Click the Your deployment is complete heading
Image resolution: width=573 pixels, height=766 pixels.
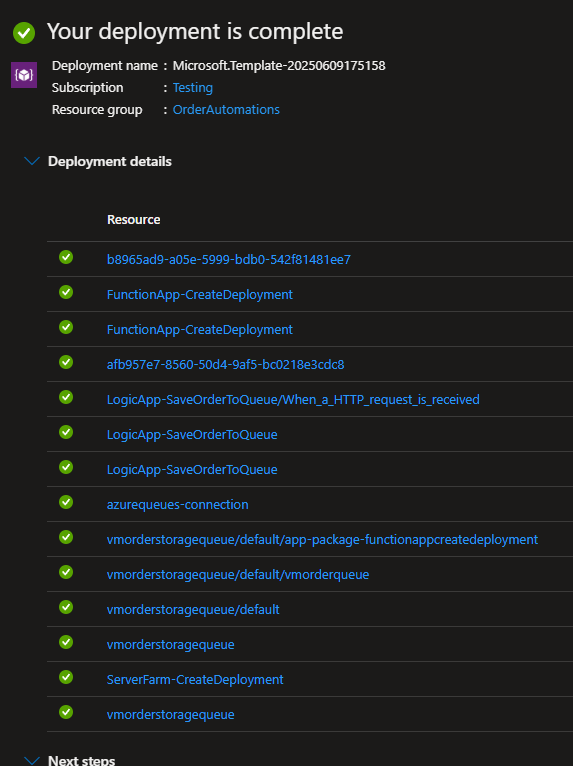(x=195, y=32)
